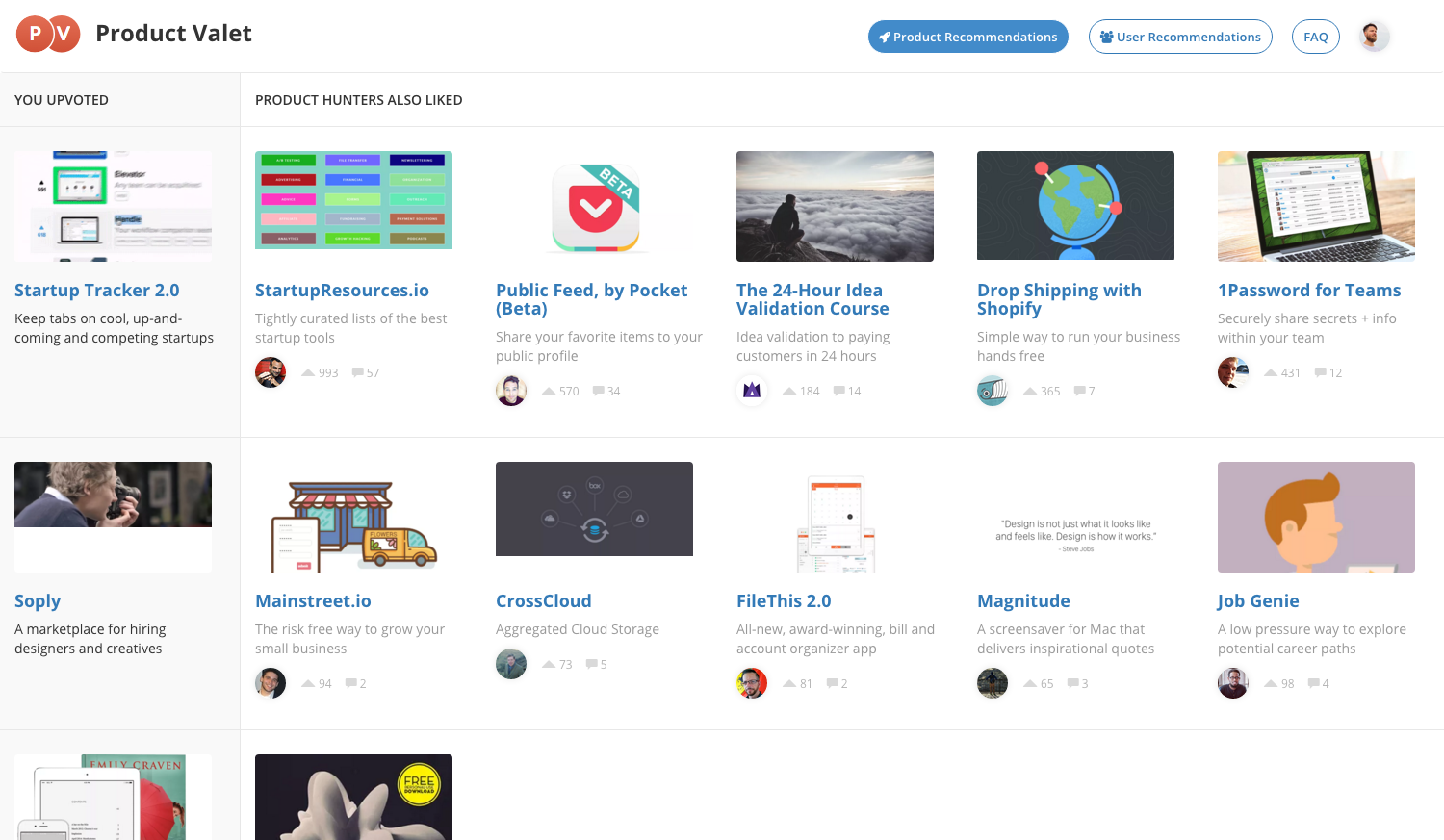
Task: Open comments for Public Feed, by Pocket
Action: click(599, 391)
